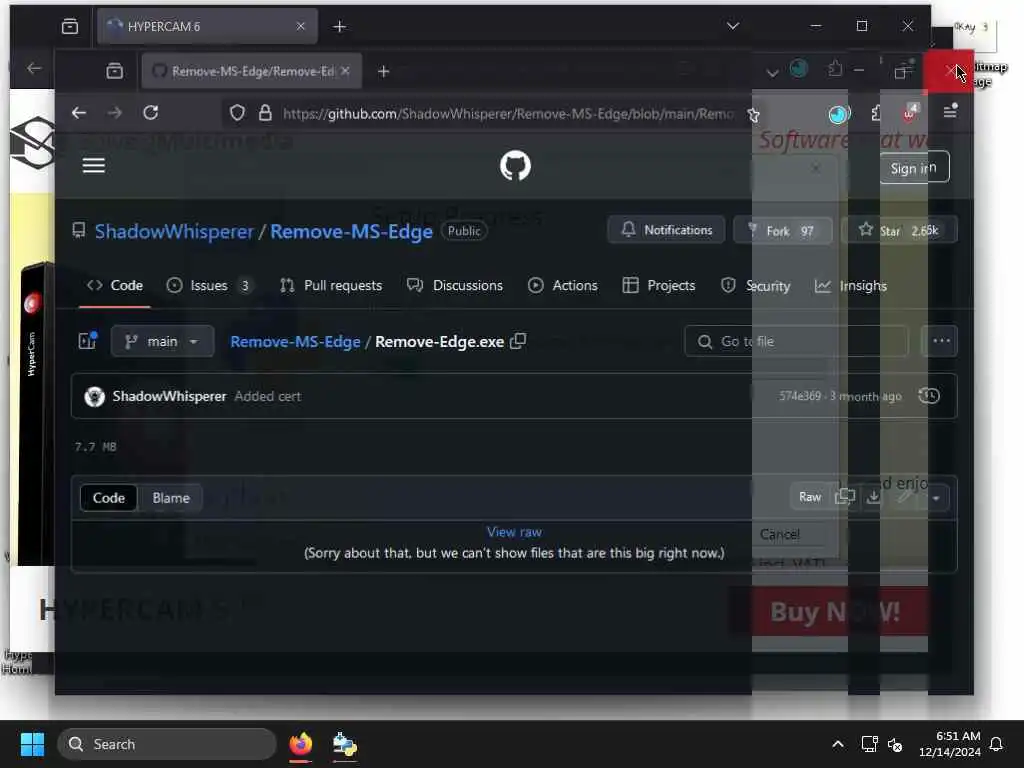This screenshot has height=768, width=1024.
Task: Open the Security tab
Action: click(x=756, y=285)
